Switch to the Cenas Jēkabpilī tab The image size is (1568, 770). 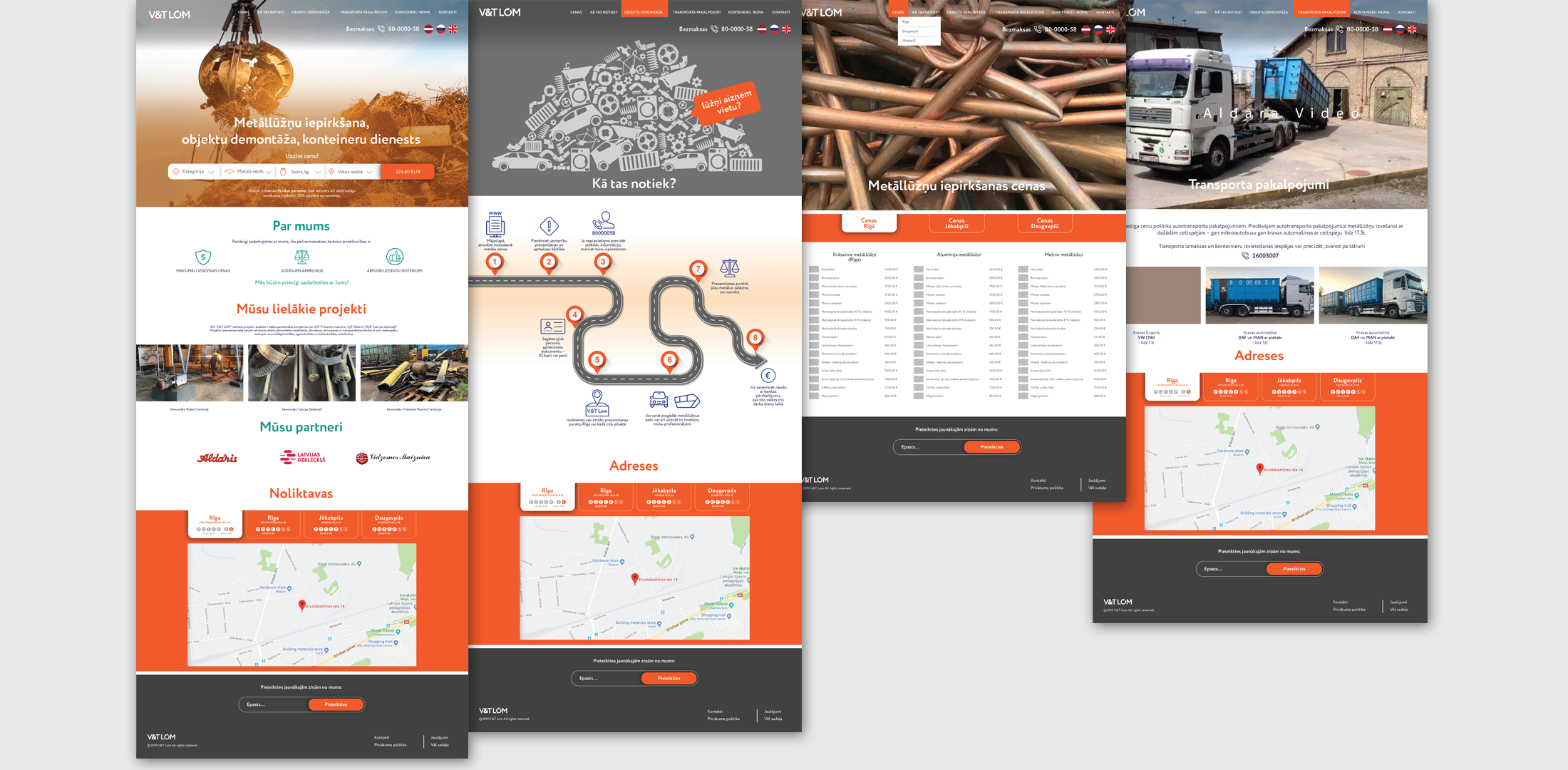pos(956,223)
